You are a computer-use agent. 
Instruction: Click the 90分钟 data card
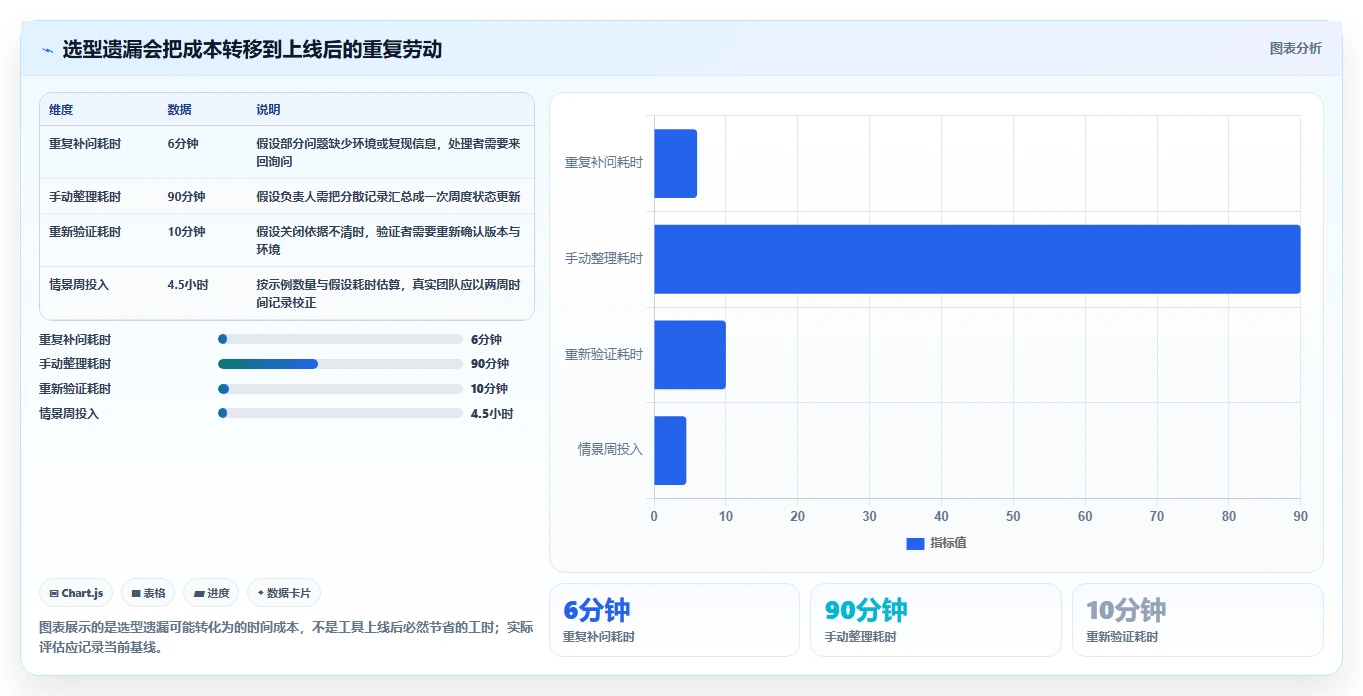935,620
